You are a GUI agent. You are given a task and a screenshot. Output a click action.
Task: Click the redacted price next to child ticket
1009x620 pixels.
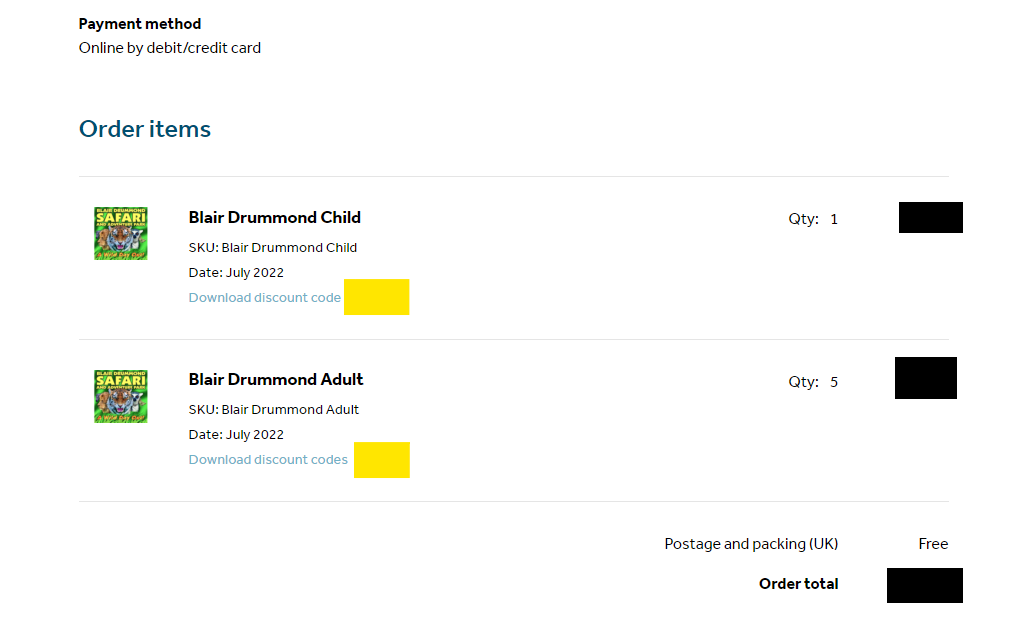930,217
